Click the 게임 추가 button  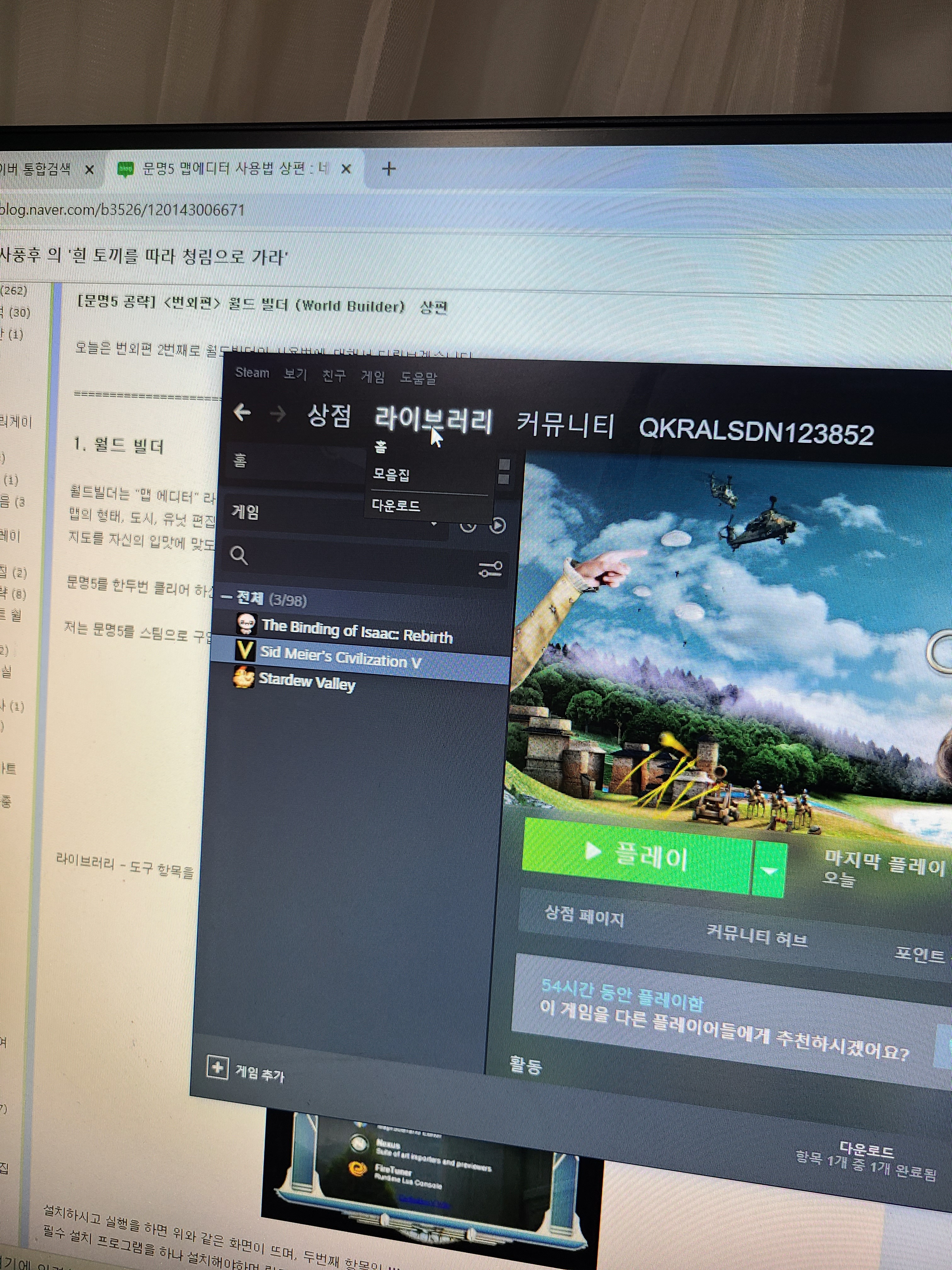245,1071
